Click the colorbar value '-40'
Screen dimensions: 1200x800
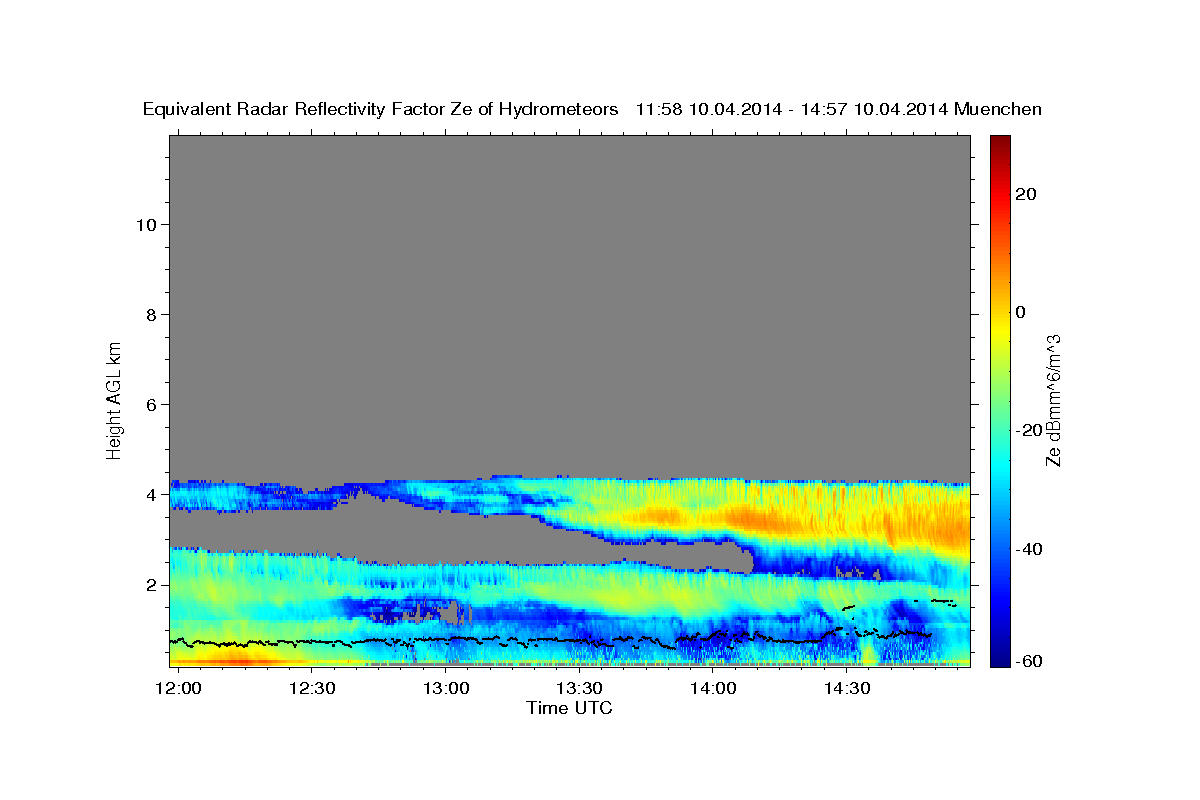coord(1027,548)
